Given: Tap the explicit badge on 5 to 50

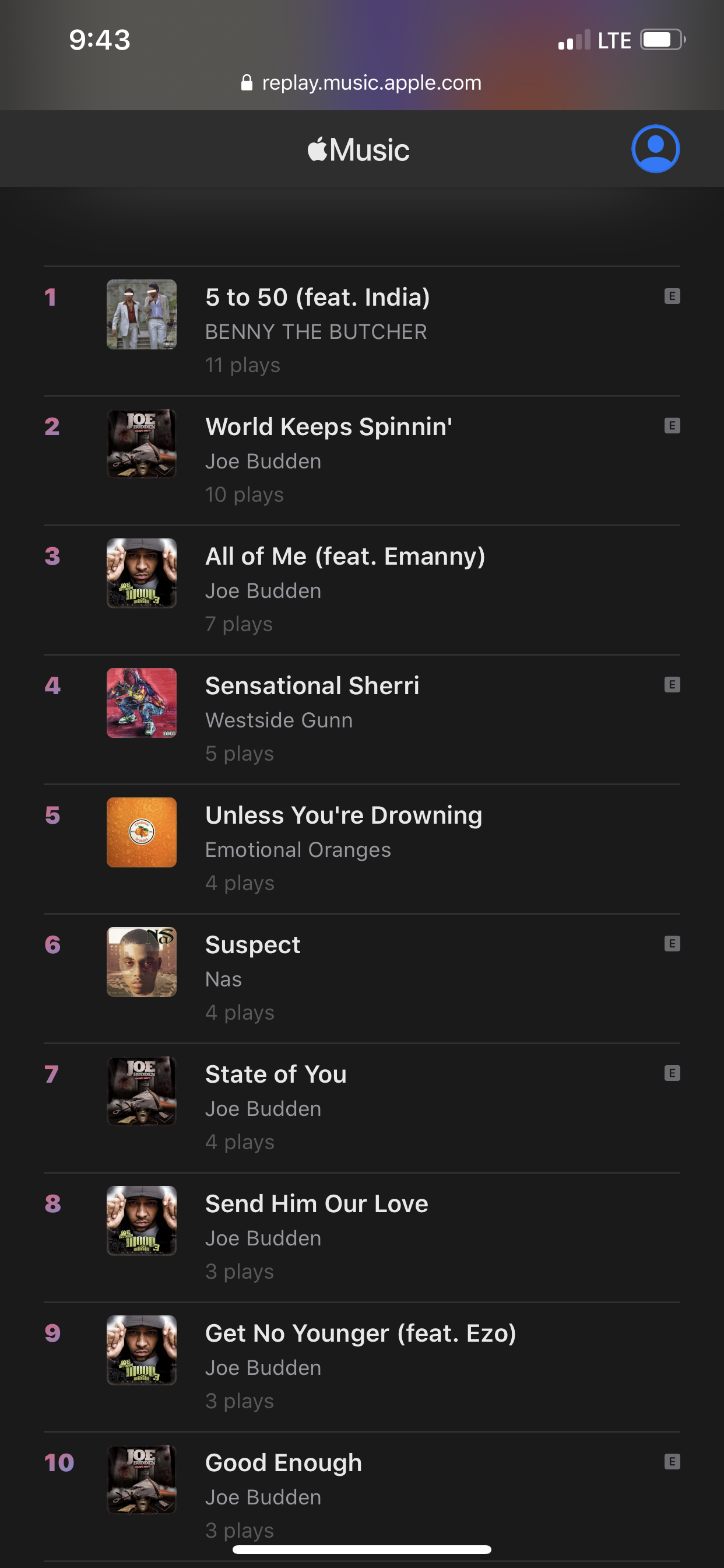Looking at the screenshot, I should pyautogui.click(x=672, y=296).
